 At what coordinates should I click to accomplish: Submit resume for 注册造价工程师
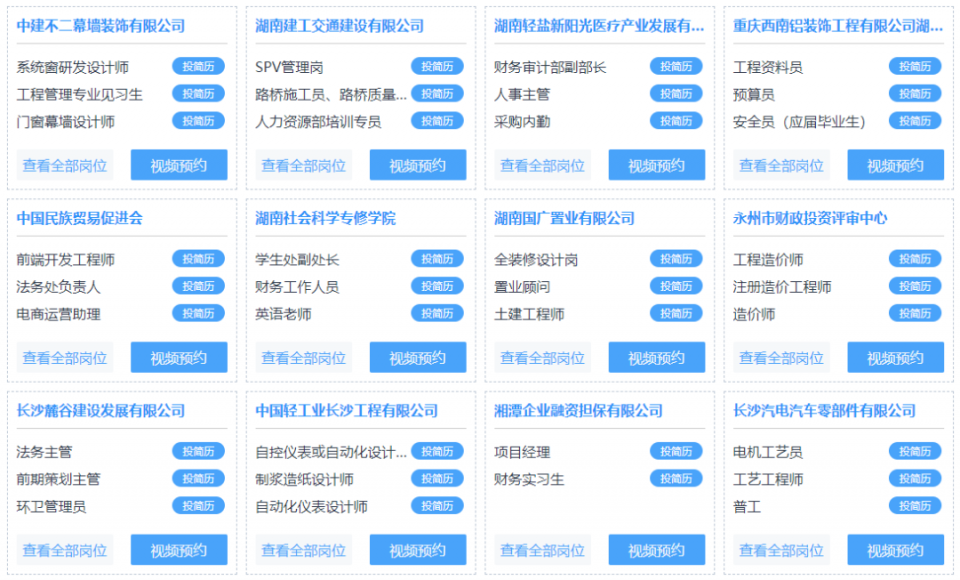(915, 286)
